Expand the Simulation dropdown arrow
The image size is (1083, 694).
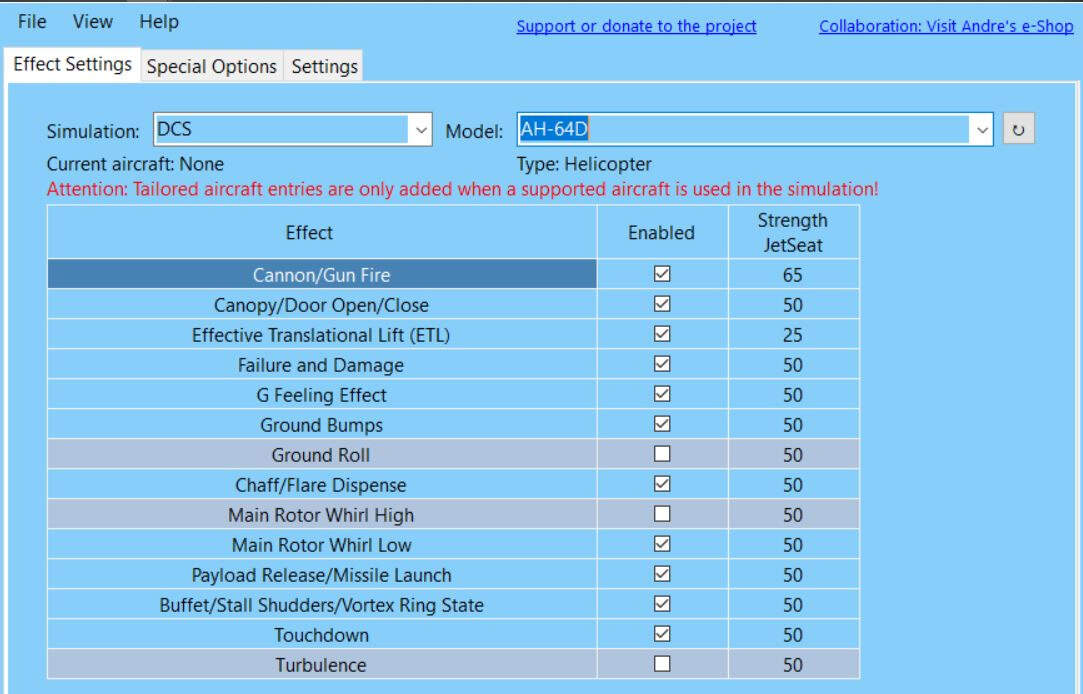click(x=421, y=130)
